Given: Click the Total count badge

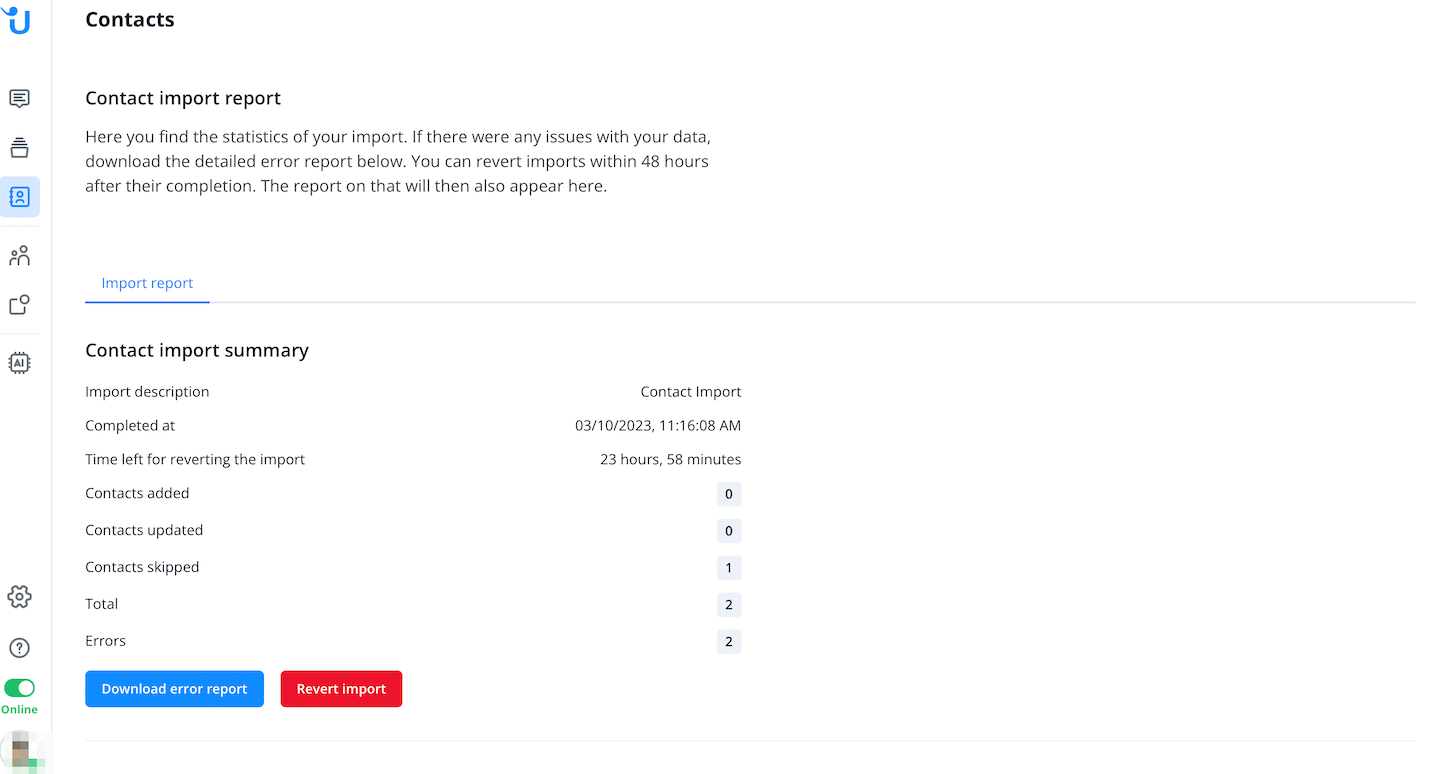Looking at the screenshot, I should [729, 605].
